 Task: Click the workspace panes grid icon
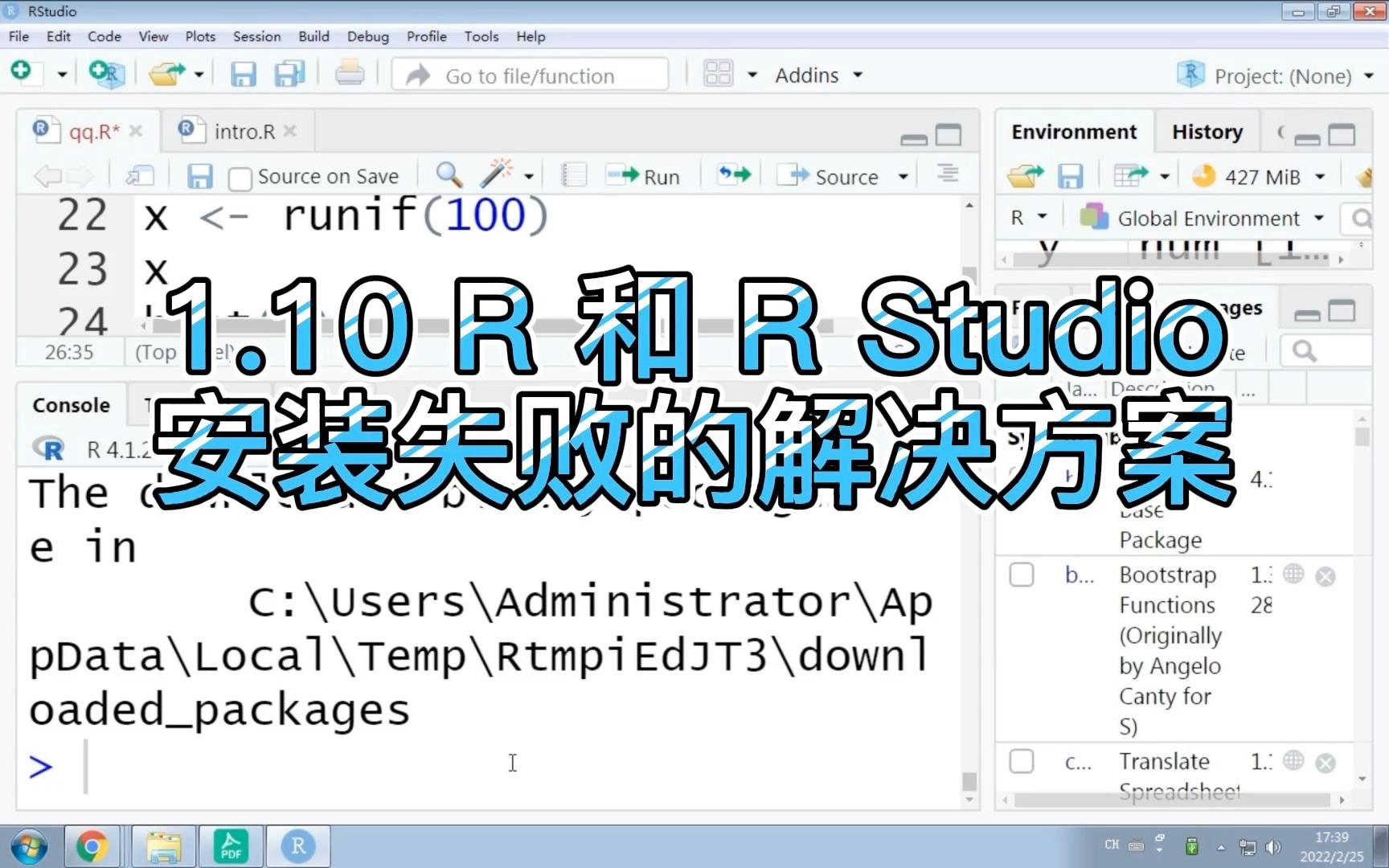[718, 75]
